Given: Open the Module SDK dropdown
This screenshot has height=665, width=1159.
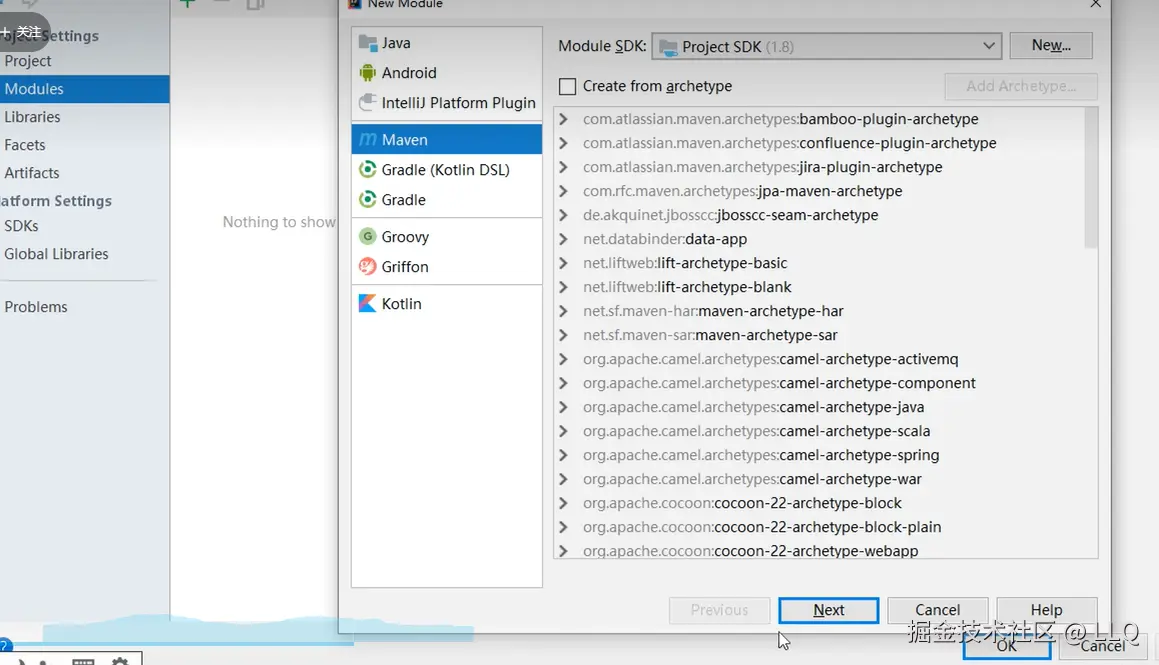Looking at the screenshot, I should click(x=826, y=47).
